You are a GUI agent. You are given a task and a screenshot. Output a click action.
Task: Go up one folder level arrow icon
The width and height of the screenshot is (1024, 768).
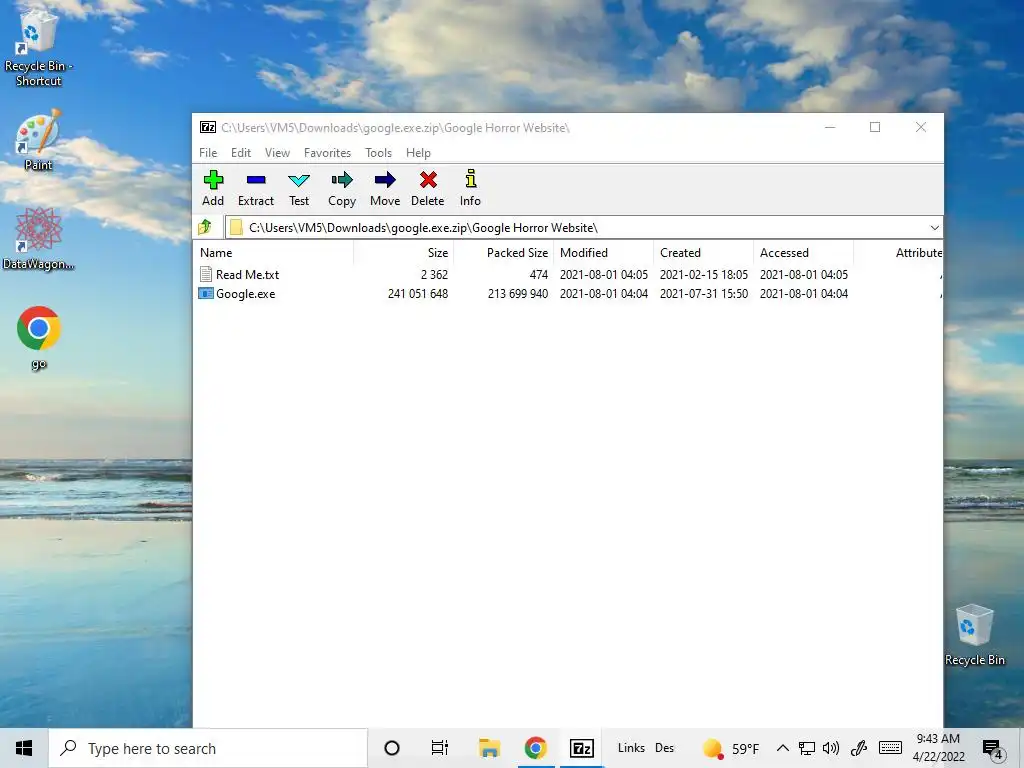pyautogui.click(x=205, y=227)
